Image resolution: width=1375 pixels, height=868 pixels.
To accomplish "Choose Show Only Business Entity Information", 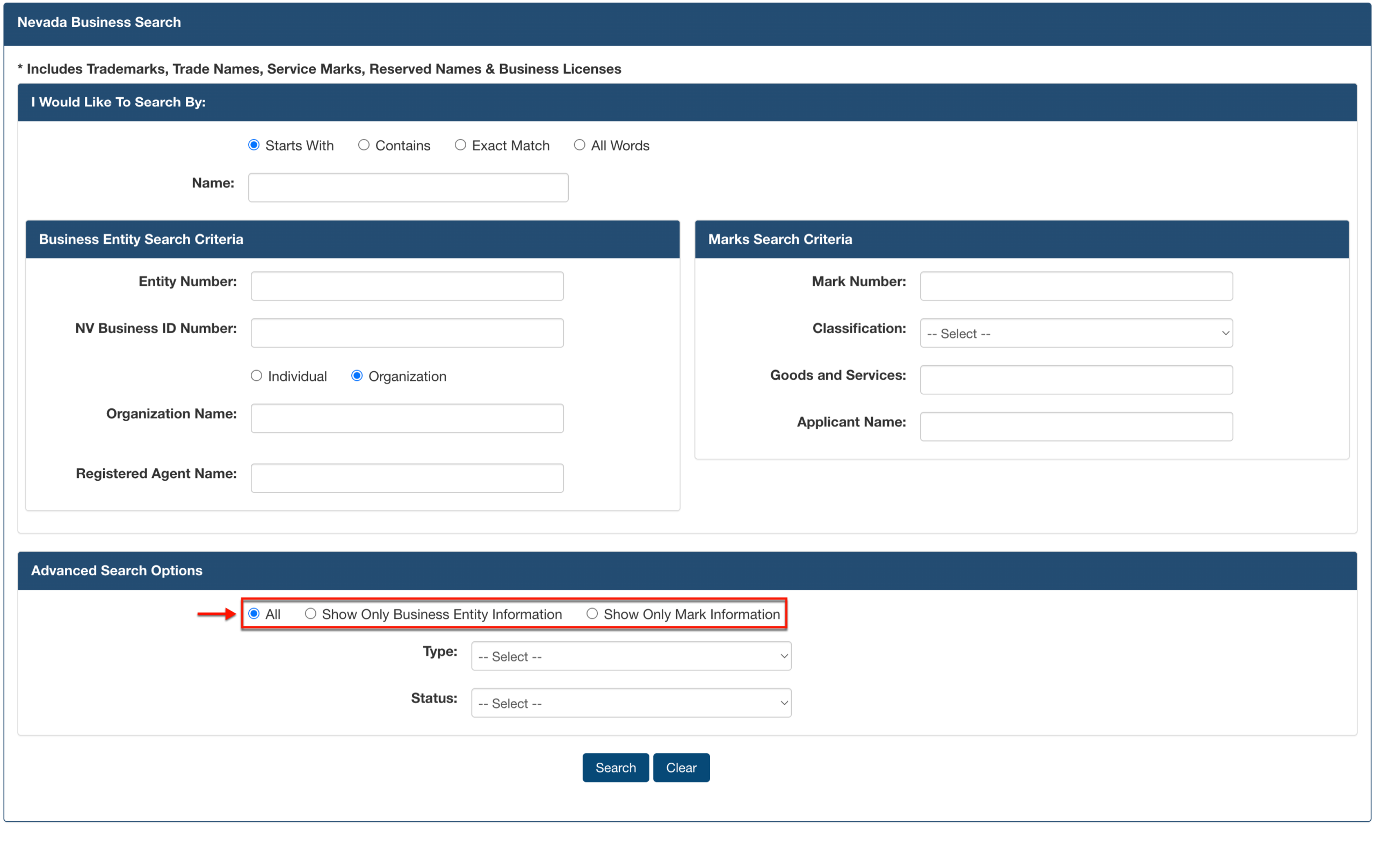I will click(x=310, y=614).
